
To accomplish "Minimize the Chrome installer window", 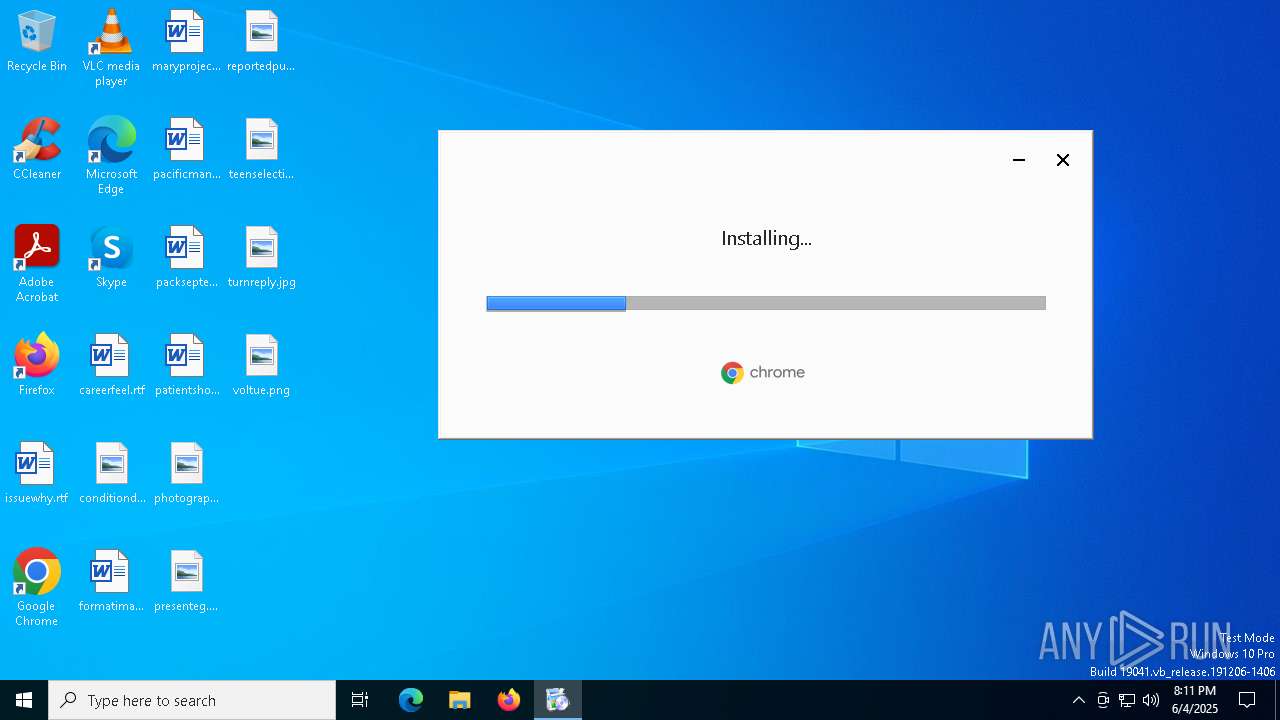I will click(x=1019, y=160).
